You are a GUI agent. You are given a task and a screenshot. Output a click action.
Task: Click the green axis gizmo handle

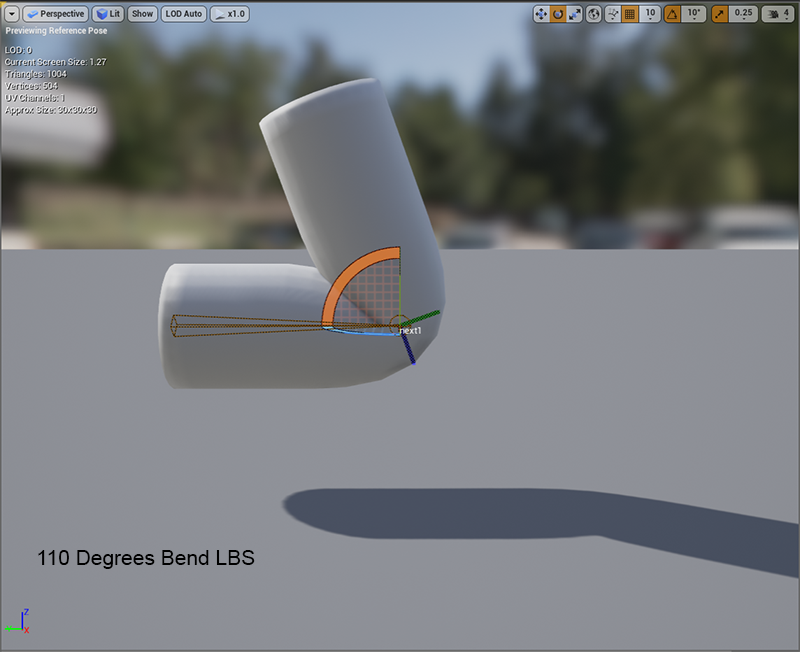click(421, 318)
